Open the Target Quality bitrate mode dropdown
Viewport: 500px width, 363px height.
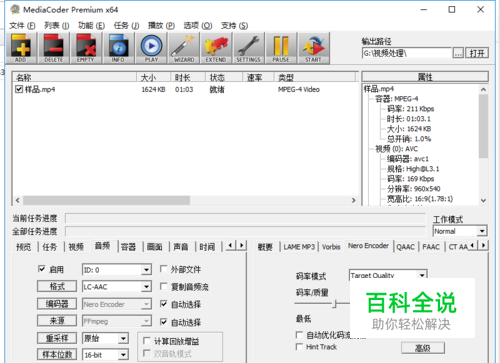coord(422,275)
